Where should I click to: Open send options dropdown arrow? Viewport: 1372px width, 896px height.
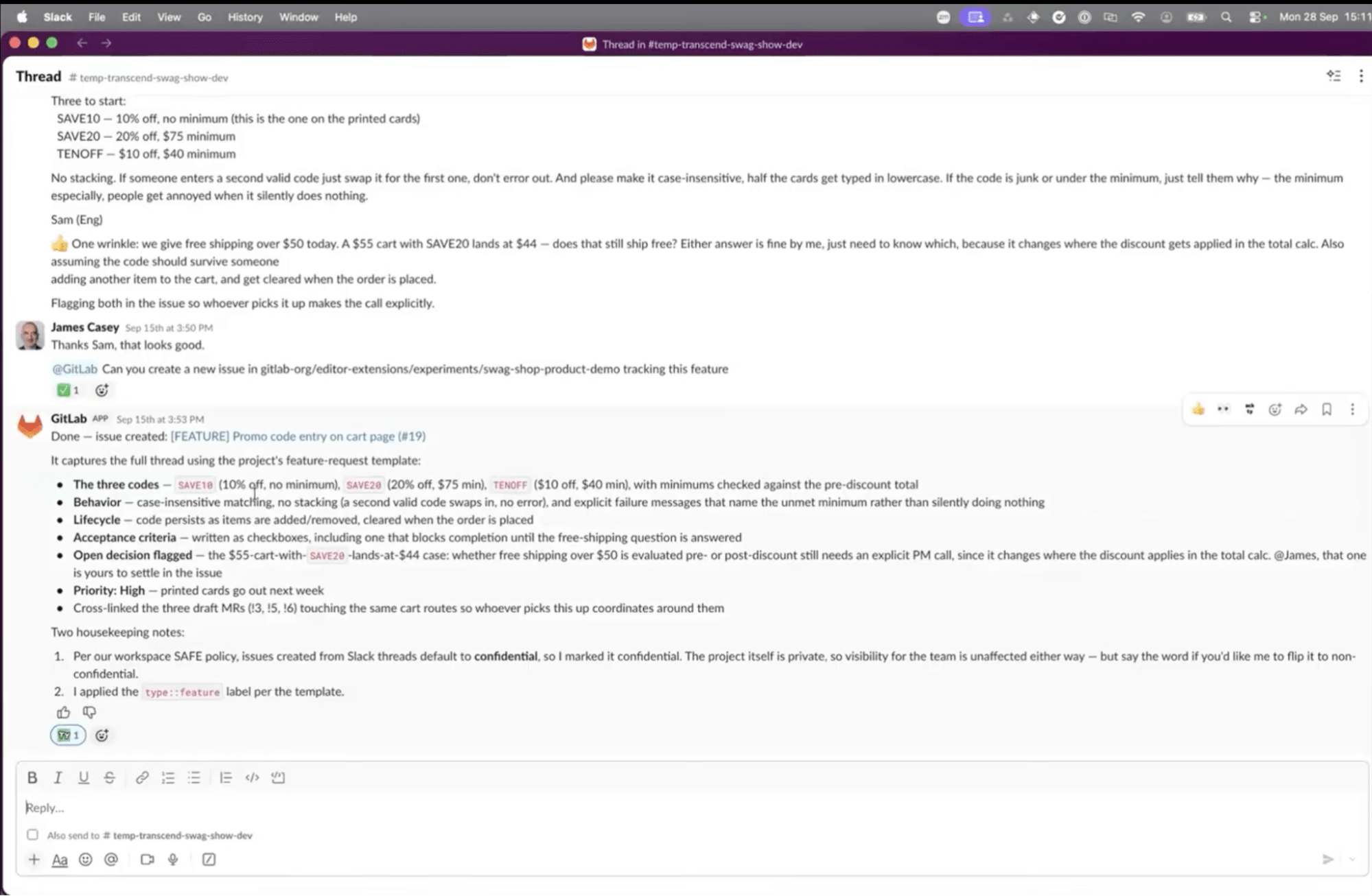pyautogui.click(x=1352, y=860)
